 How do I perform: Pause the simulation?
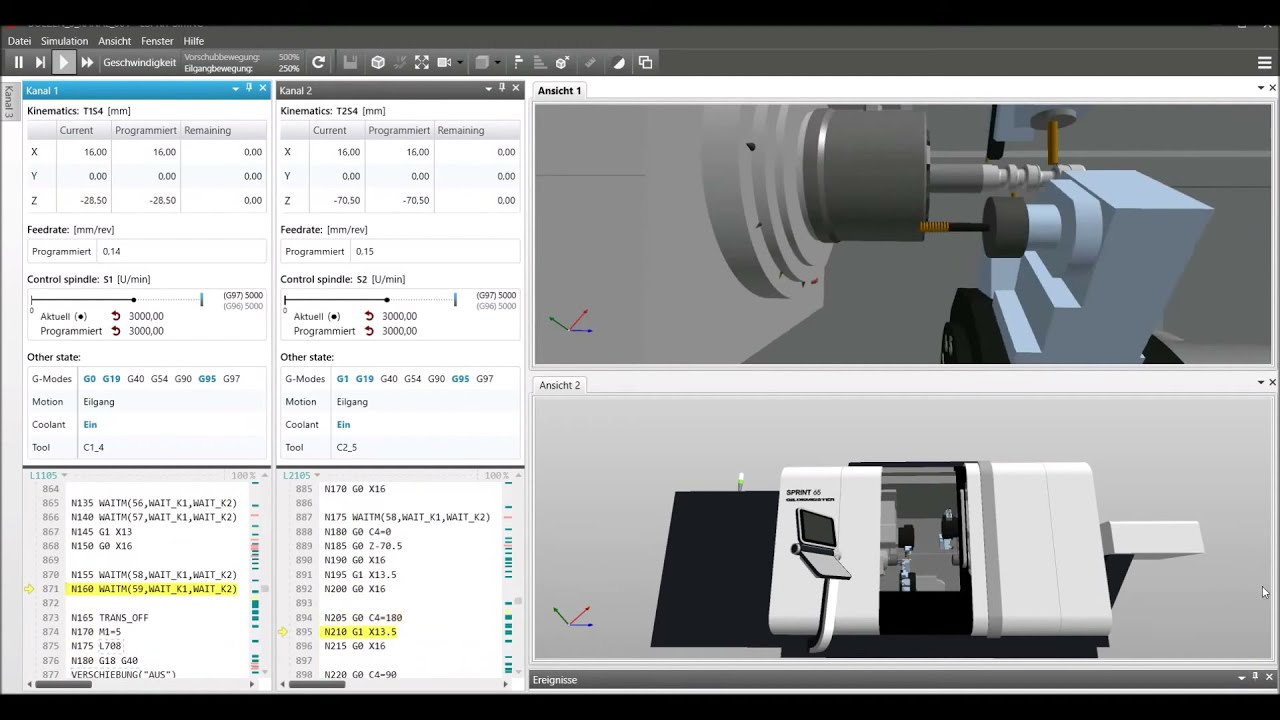point(18,62)
